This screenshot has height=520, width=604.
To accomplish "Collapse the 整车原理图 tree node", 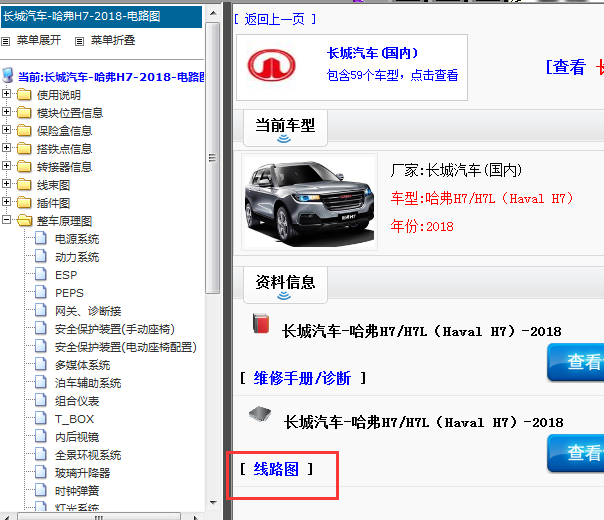I will pyautogui.click(x=6, y=220).
